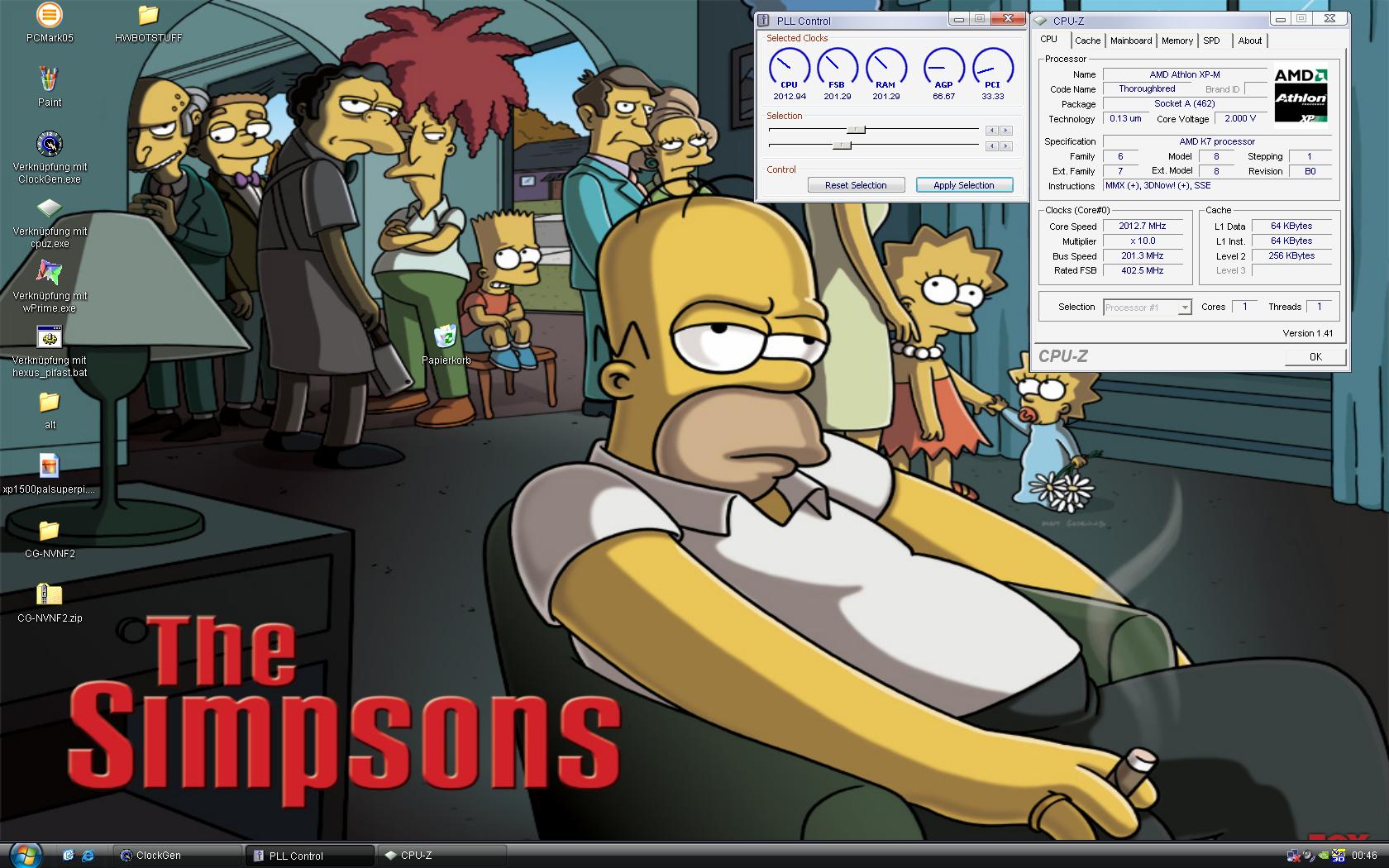Select the CPU tab in CPU-Z
The width and height of the screenshot is (1389, 868).
coord(1049,39)
